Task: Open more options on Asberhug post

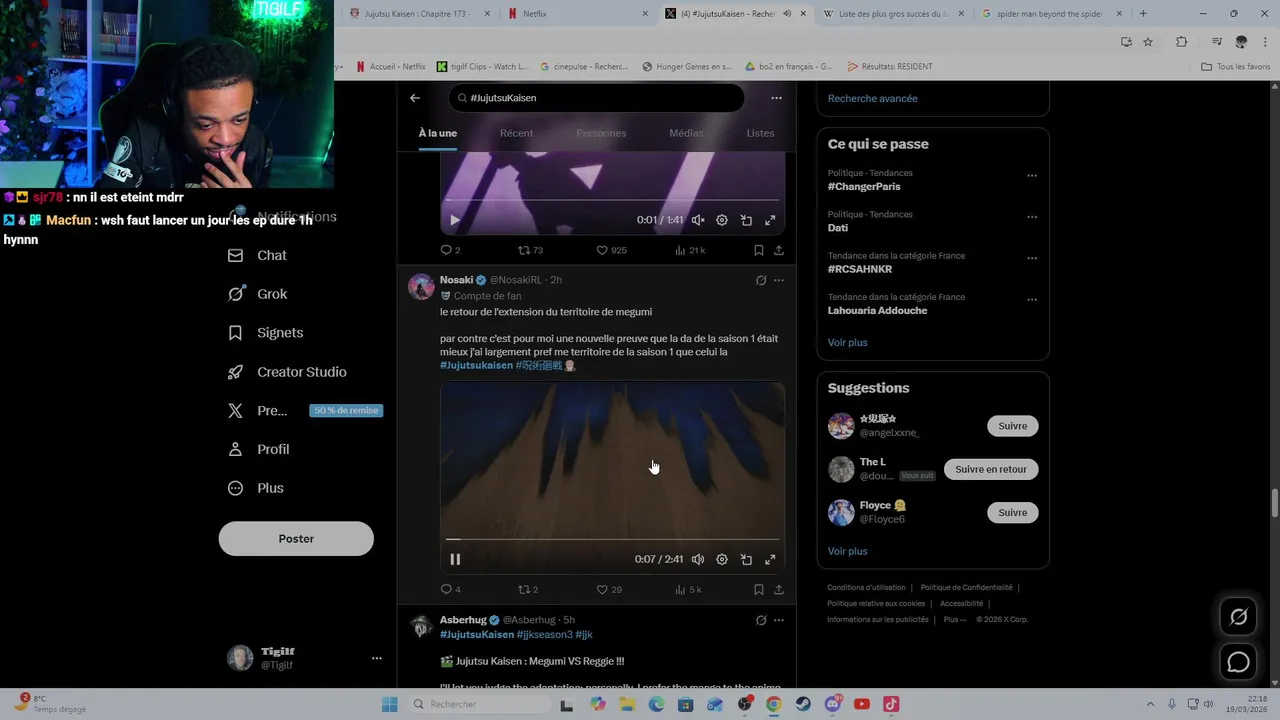Action: pos(779,620)
